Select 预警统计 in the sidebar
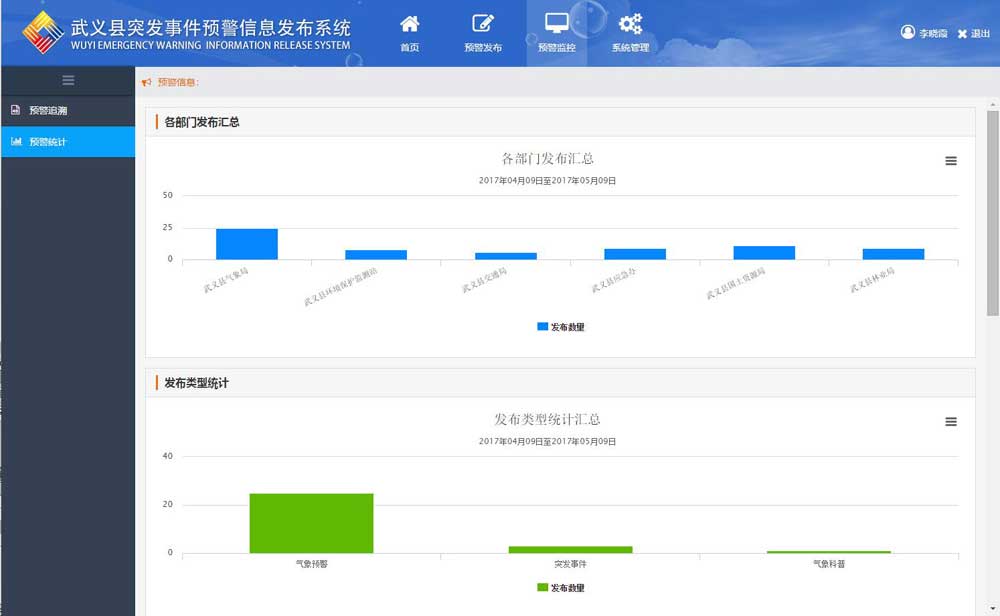The width and height of the screenshot is (1000, 616). coord(48,142)
